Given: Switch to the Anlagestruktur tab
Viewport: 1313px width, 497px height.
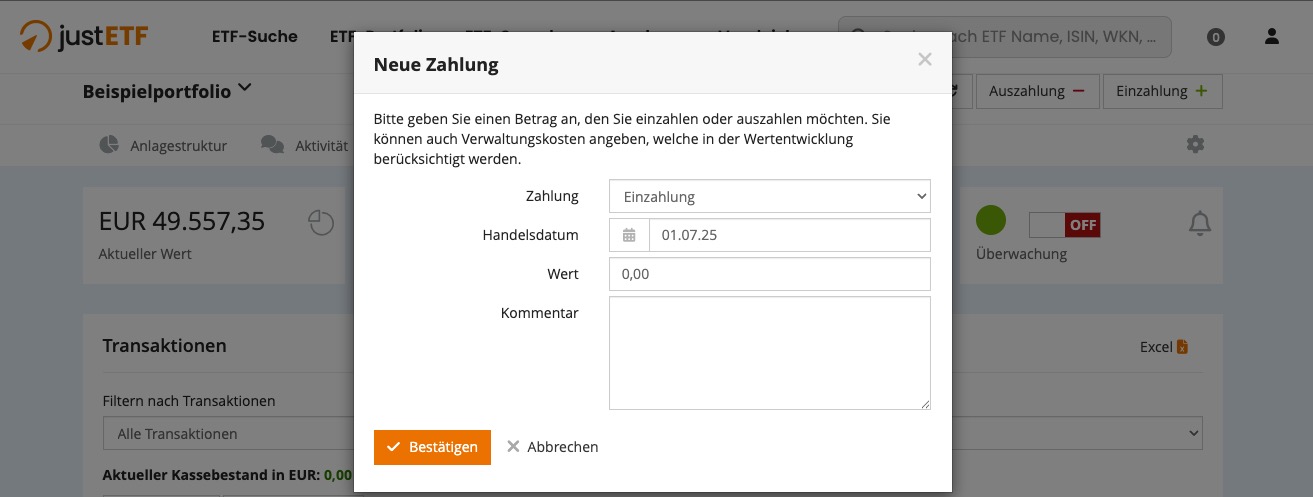Looking at the screenshot, I should (x=165, y=146).
